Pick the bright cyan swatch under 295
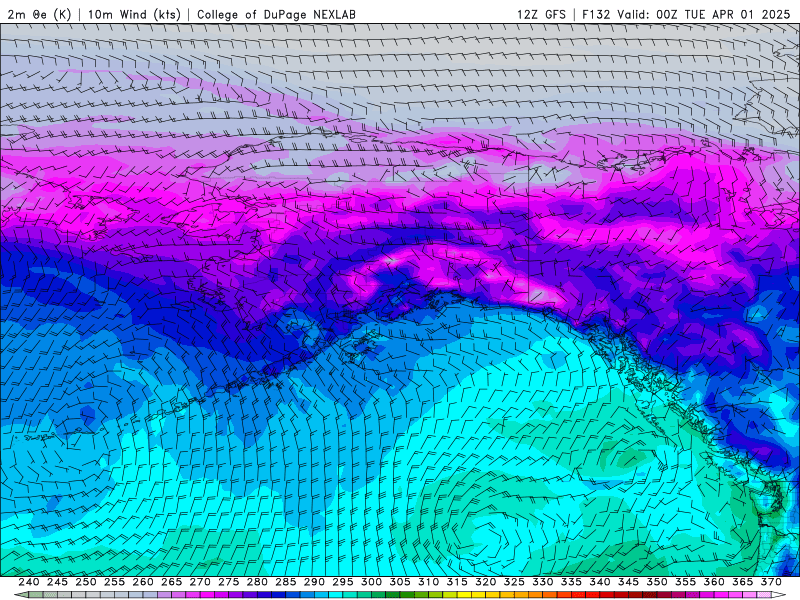Screen dimensions: 800x600 click(x=336, y=595)
